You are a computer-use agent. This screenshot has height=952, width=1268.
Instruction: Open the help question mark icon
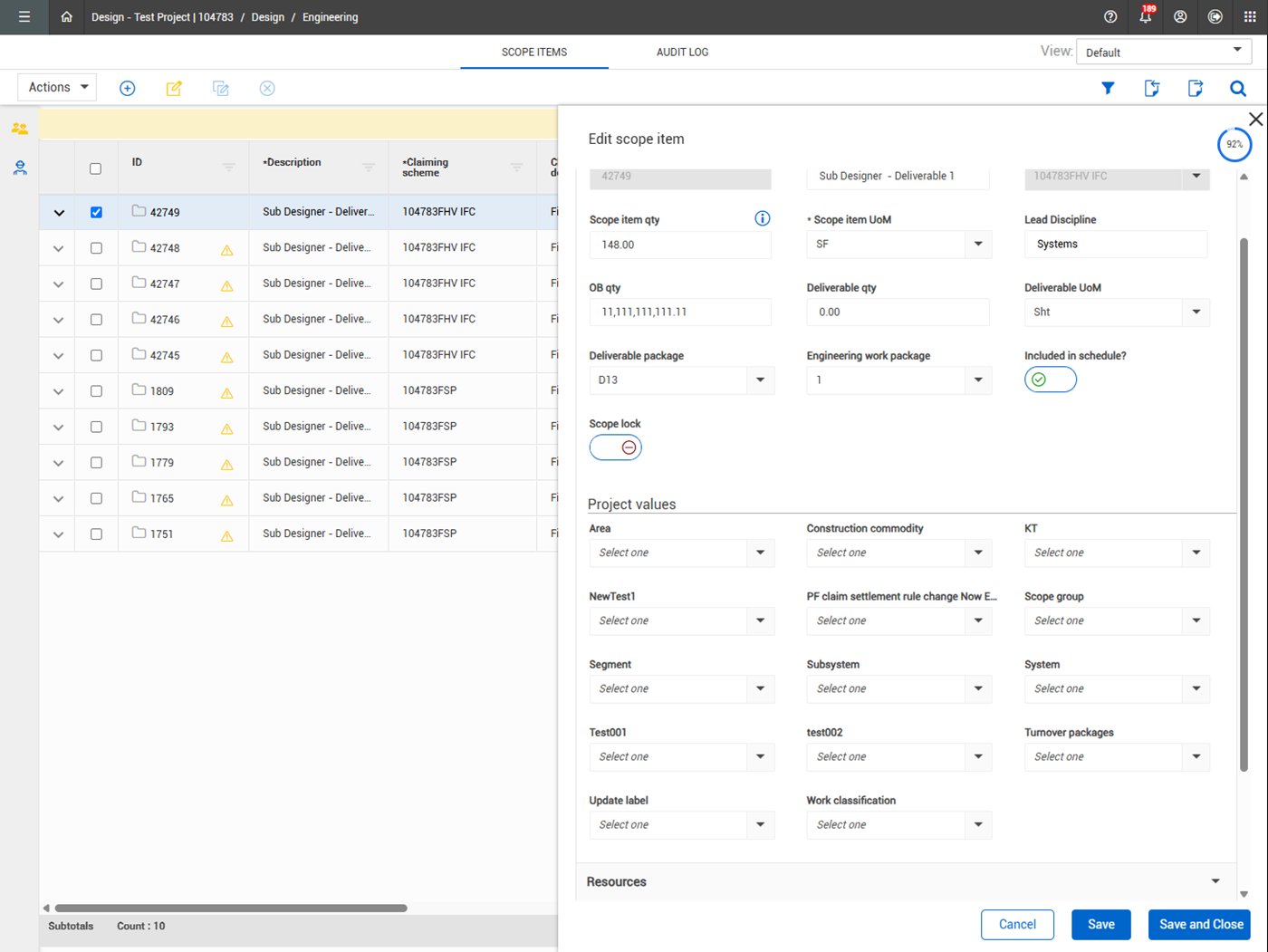[x=1110, y=17]
